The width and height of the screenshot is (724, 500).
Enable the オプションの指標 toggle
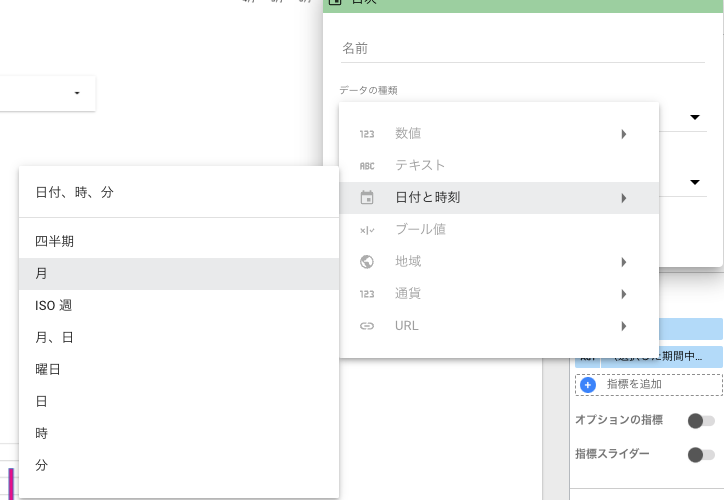point(701,421)
